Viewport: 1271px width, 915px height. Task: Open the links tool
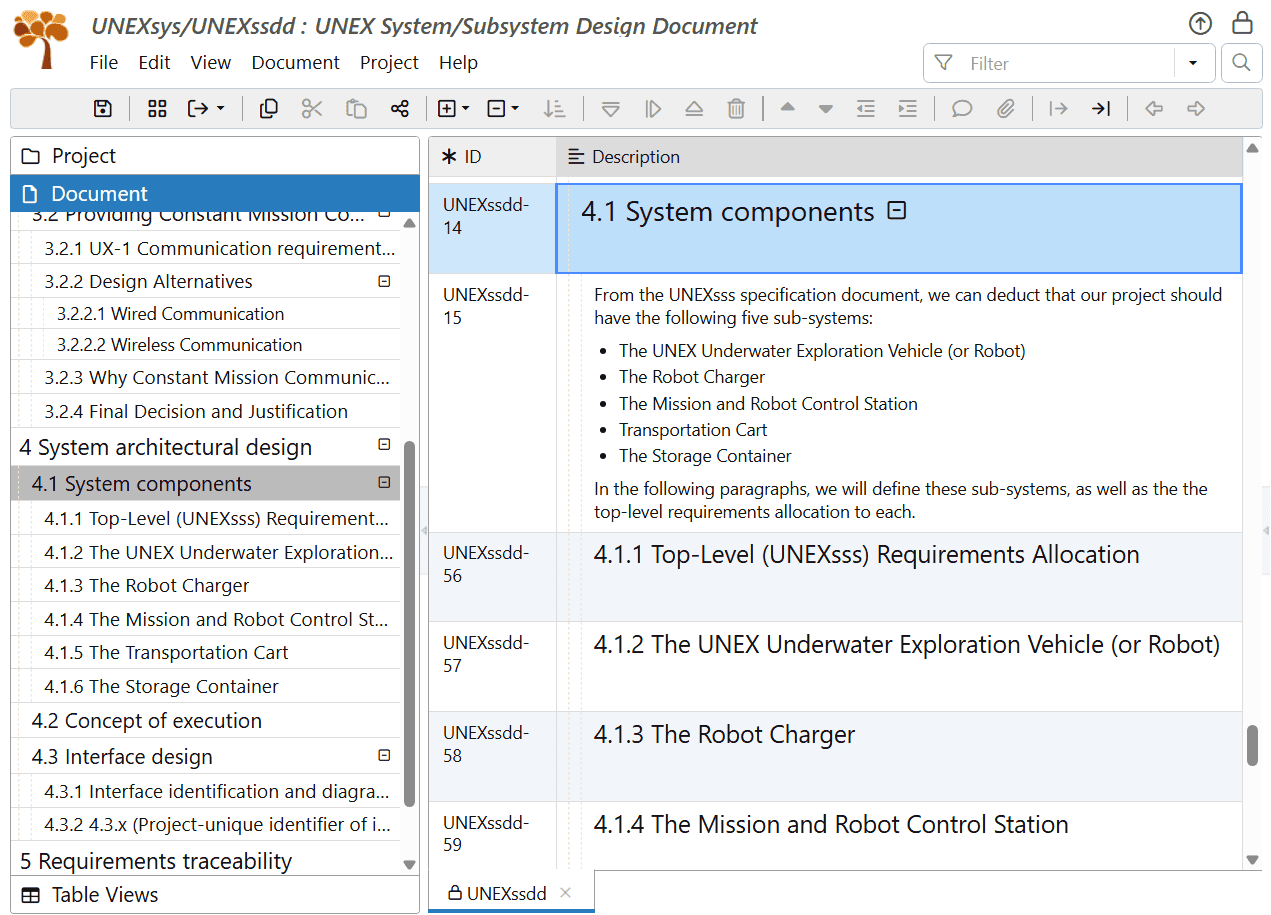click(x=400, y=108)
